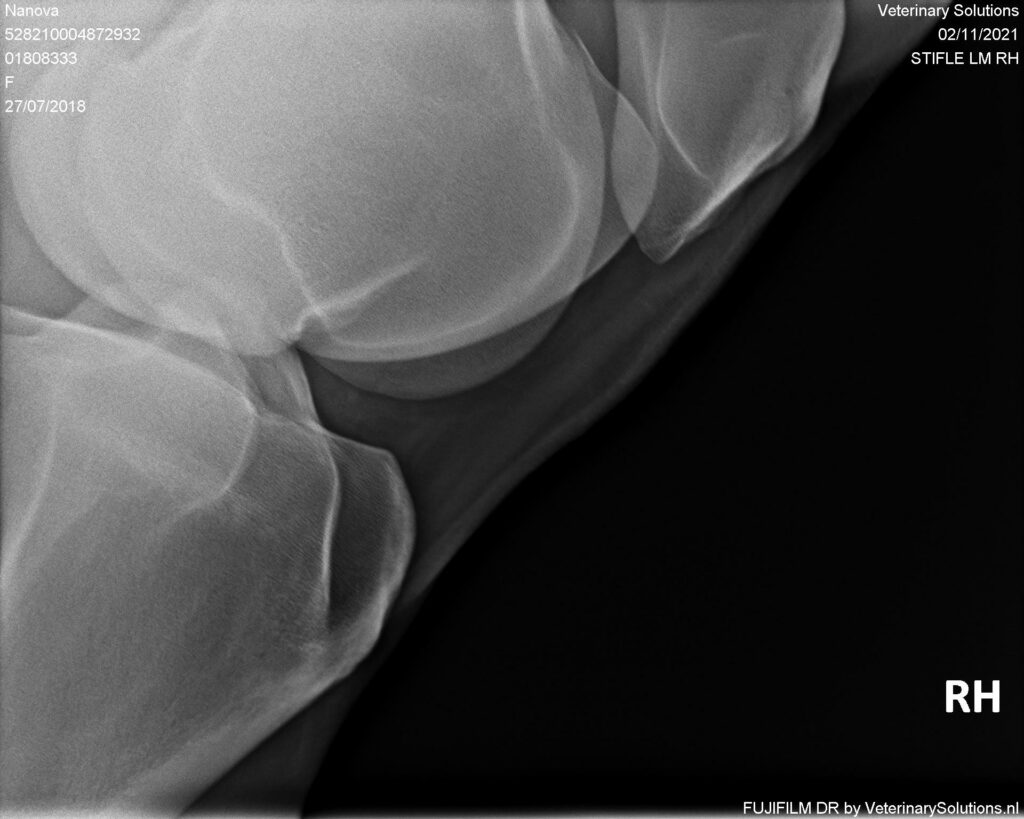
Task: Click the exam date '02/11/2021'
Action: [978, 35]
